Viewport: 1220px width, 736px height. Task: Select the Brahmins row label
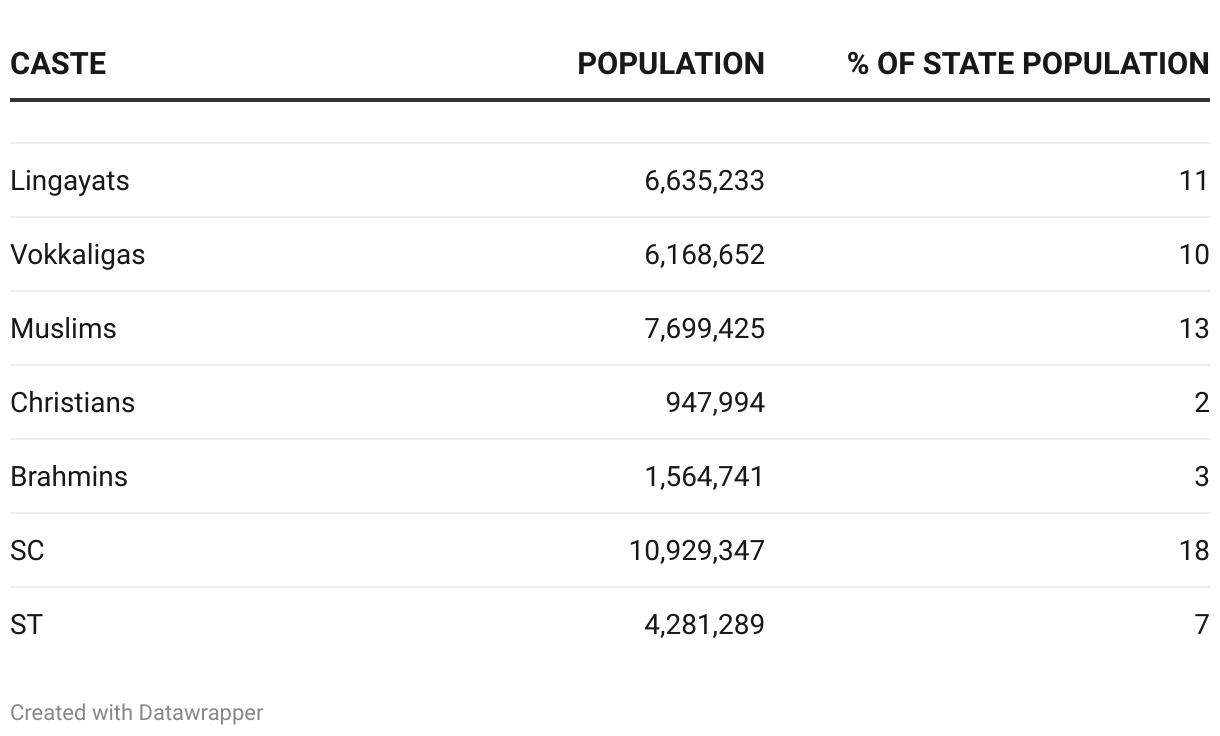click(x=69, y=477)
